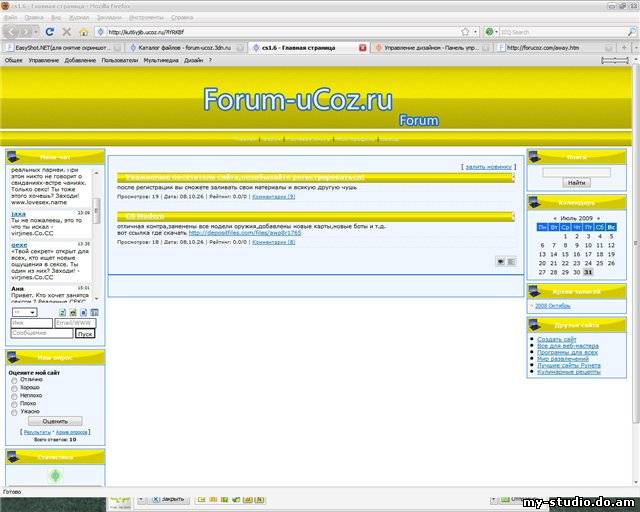Click the last chat toolbar icon (BB codes)
640x512 pixels.
click(x=94, y=312)
